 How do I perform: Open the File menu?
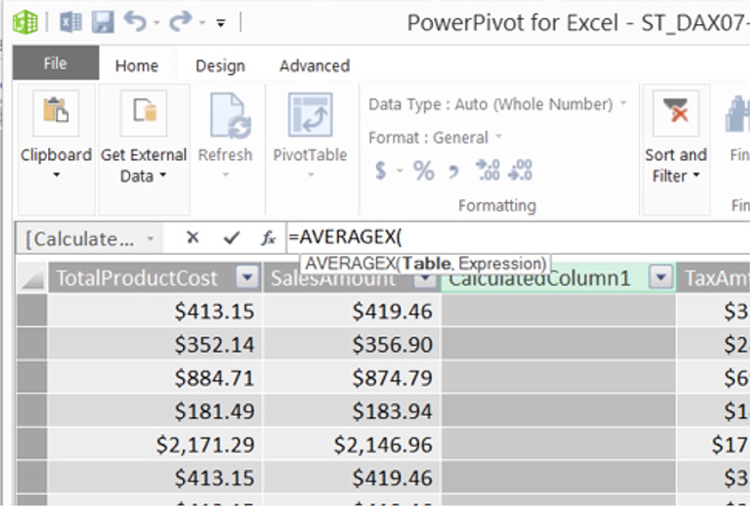click(x=55, y=64)
